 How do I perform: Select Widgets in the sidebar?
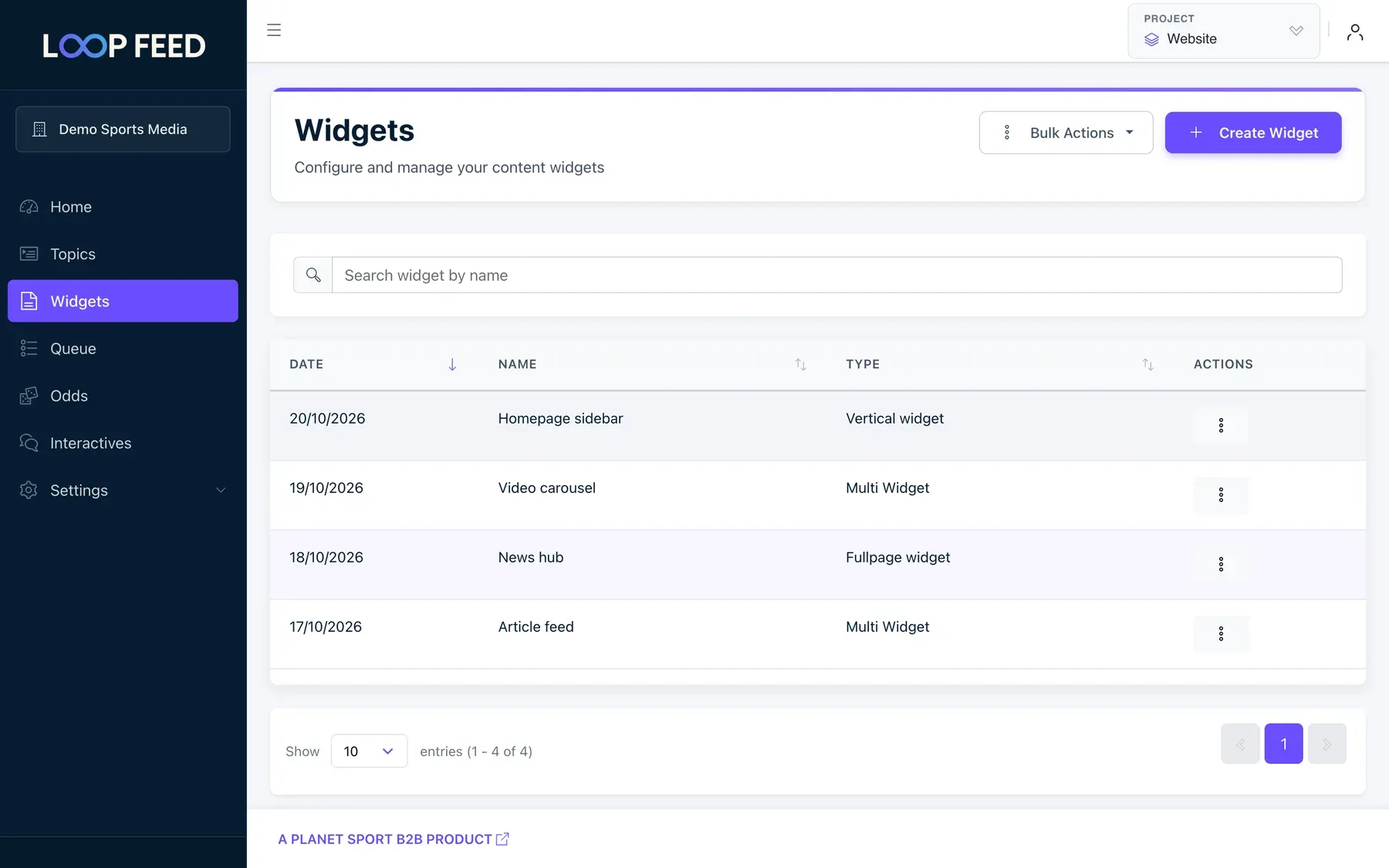pyautogui.click(x=123, y=301)
